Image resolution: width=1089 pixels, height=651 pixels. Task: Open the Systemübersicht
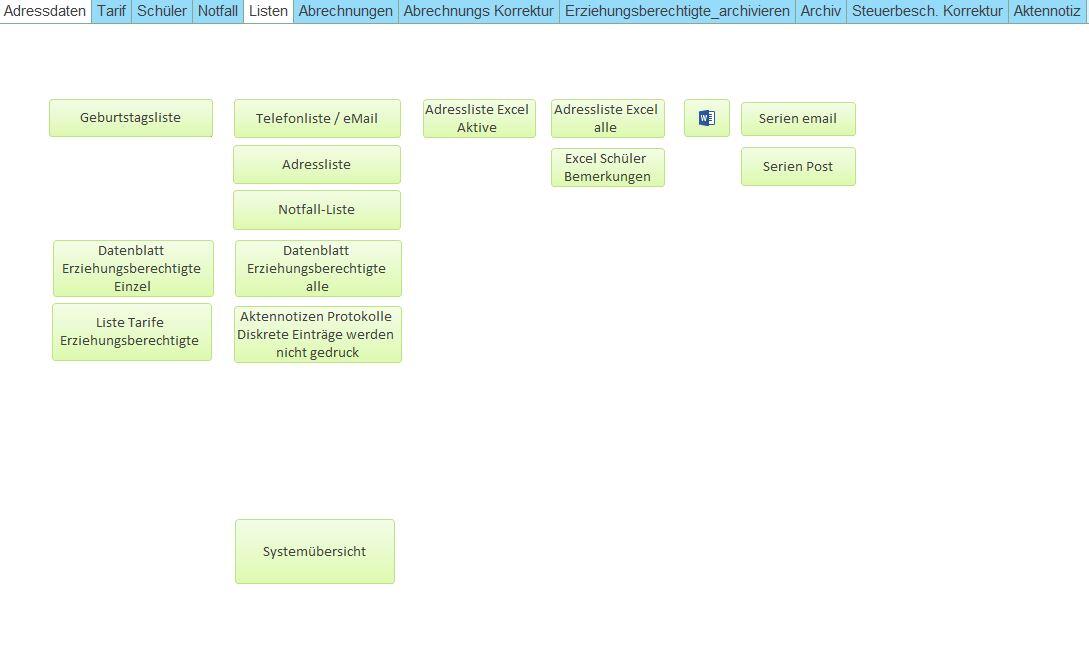(x=315, y=551)
